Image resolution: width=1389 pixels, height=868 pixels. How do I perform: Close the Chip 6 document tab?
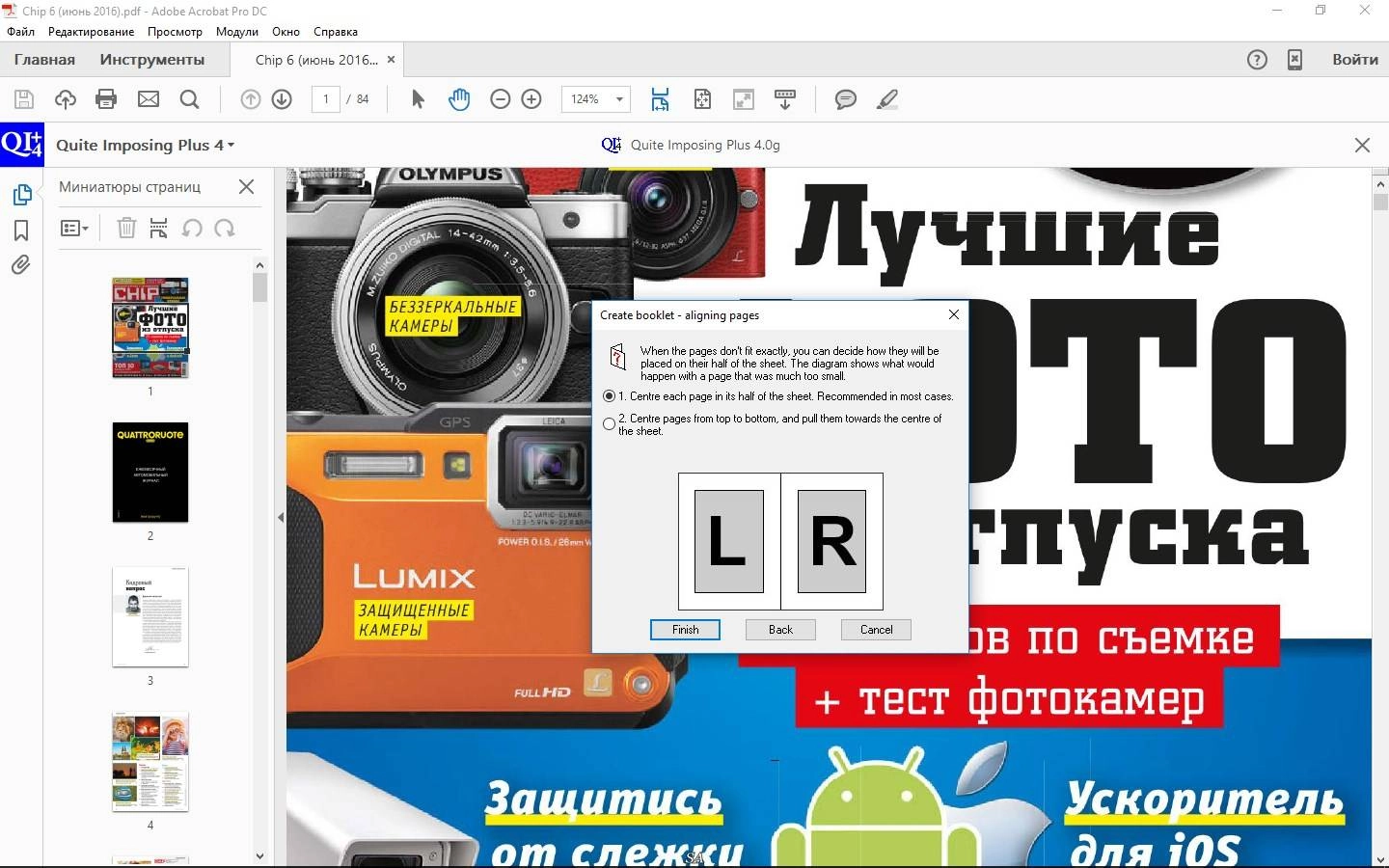pyautogui.click(x=391, y=60)
